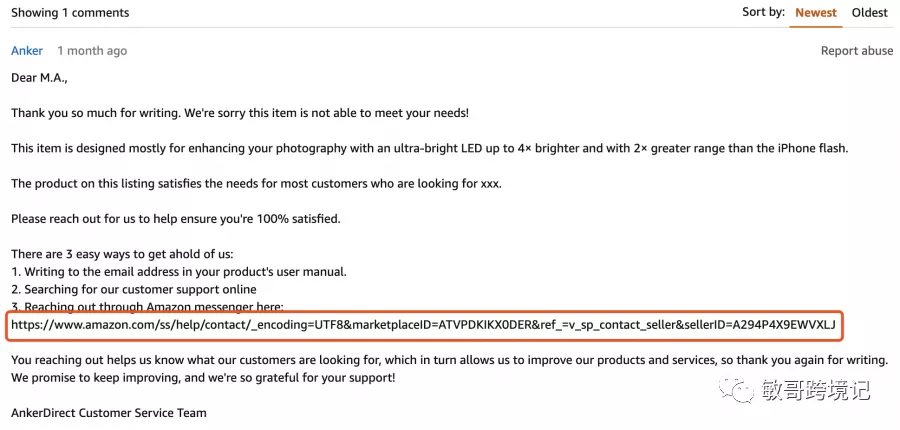Click the 'Showing 1 comments' header text
This screenshot has height=430, width=900.
point(70,13)
